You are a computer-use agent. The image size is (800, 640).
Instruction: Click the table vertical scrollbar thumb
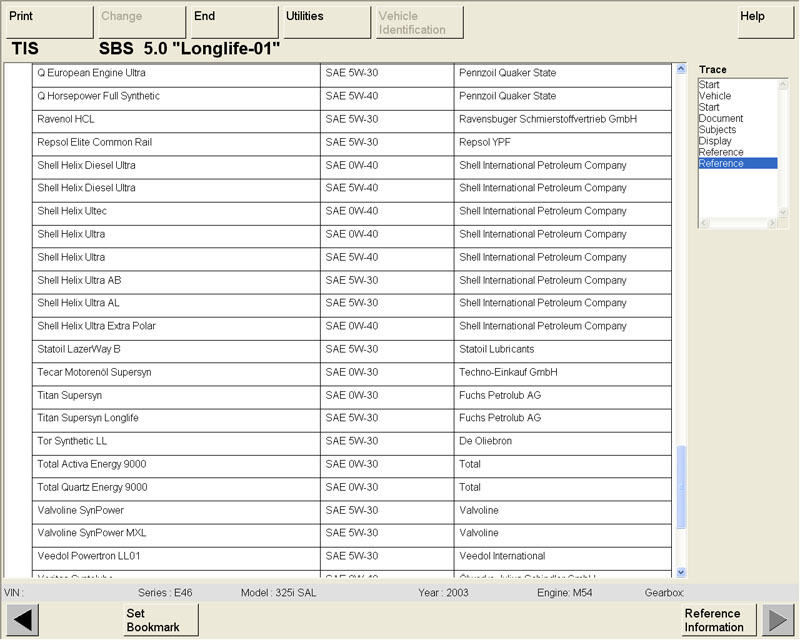click(x=681, y=487)
